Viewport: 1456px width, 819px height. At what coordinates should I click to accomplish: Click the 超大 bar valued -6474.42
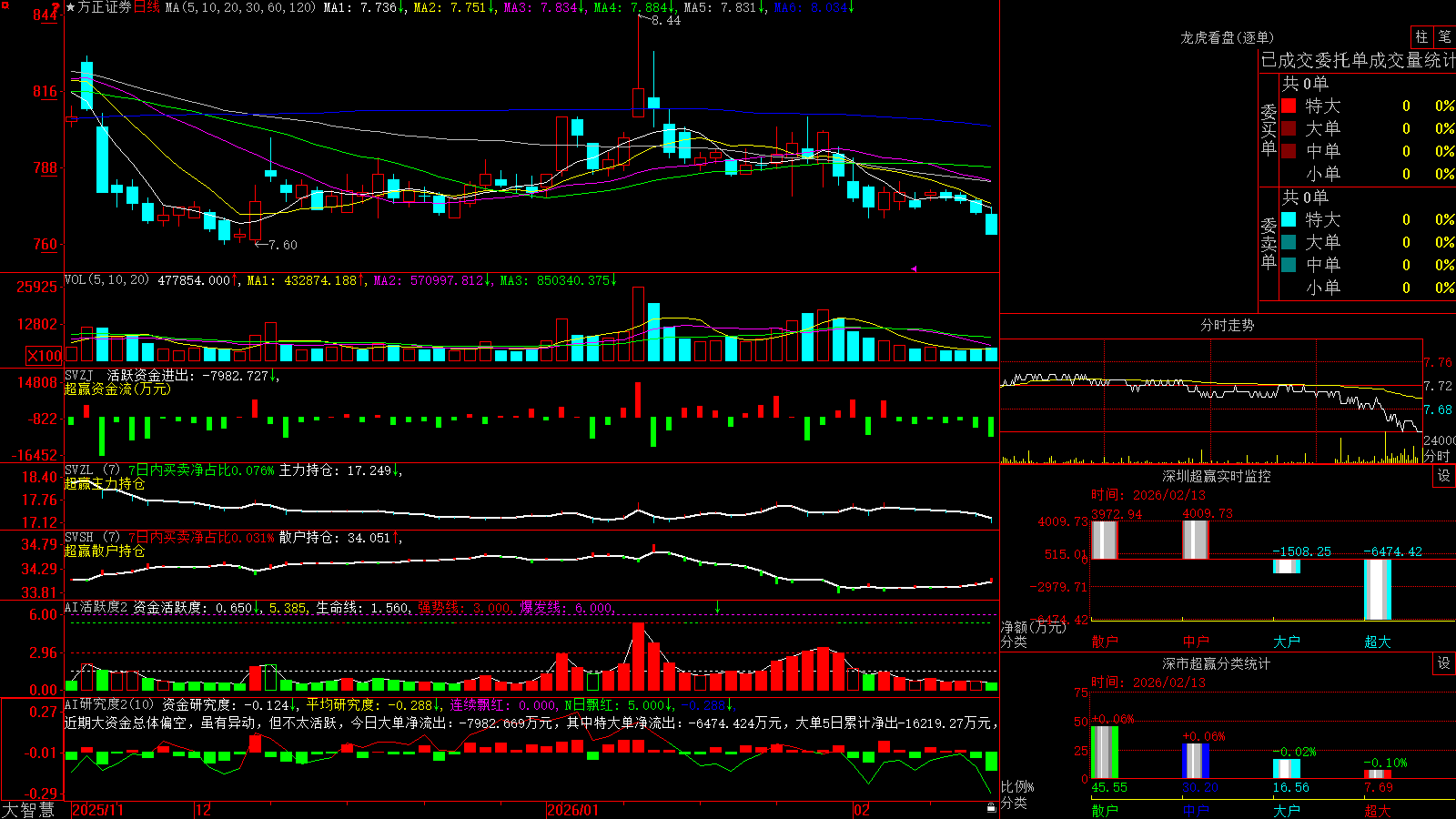(1377, 590)
